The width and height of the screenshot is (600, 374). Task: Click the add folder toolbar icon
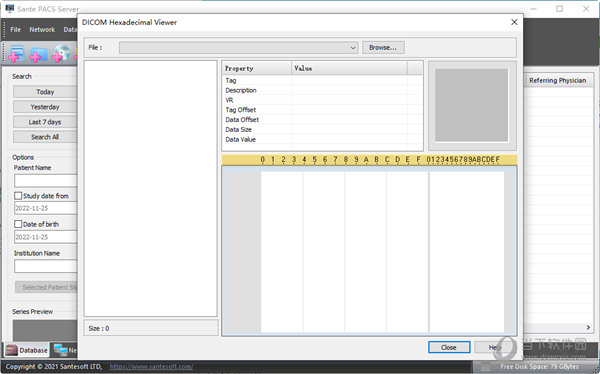pos(39,54)
